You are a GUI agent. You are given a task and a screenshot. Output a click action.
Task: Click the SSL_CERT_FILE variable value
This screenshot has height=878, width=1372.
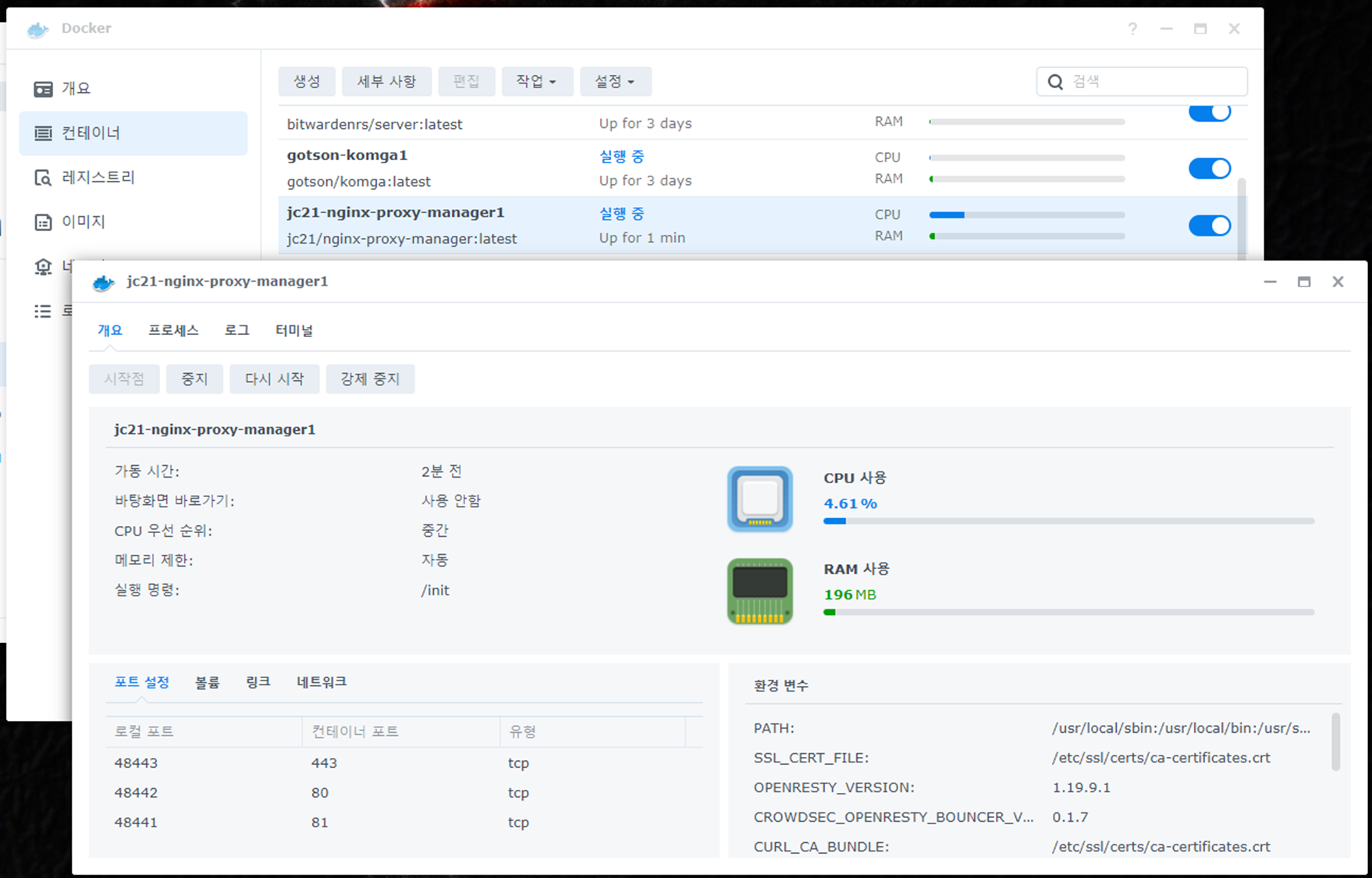coord(1161,758)
